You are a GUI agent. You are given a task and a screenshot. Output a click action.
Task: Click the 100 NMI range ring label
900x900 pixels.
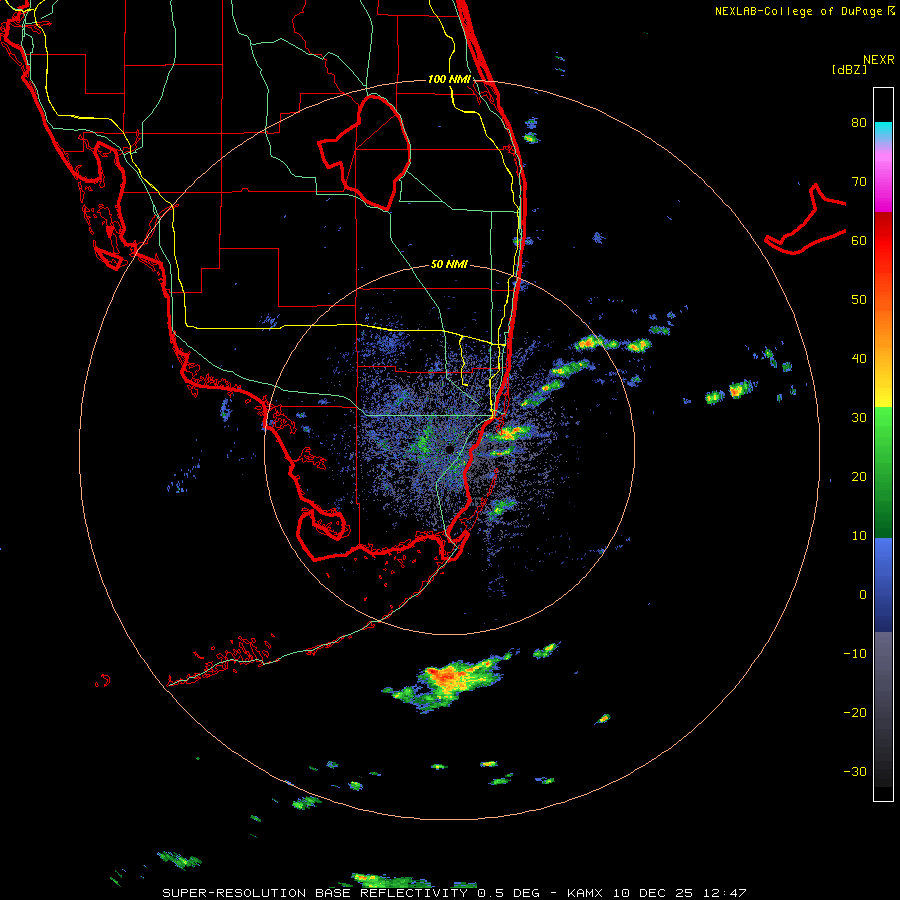449,79
